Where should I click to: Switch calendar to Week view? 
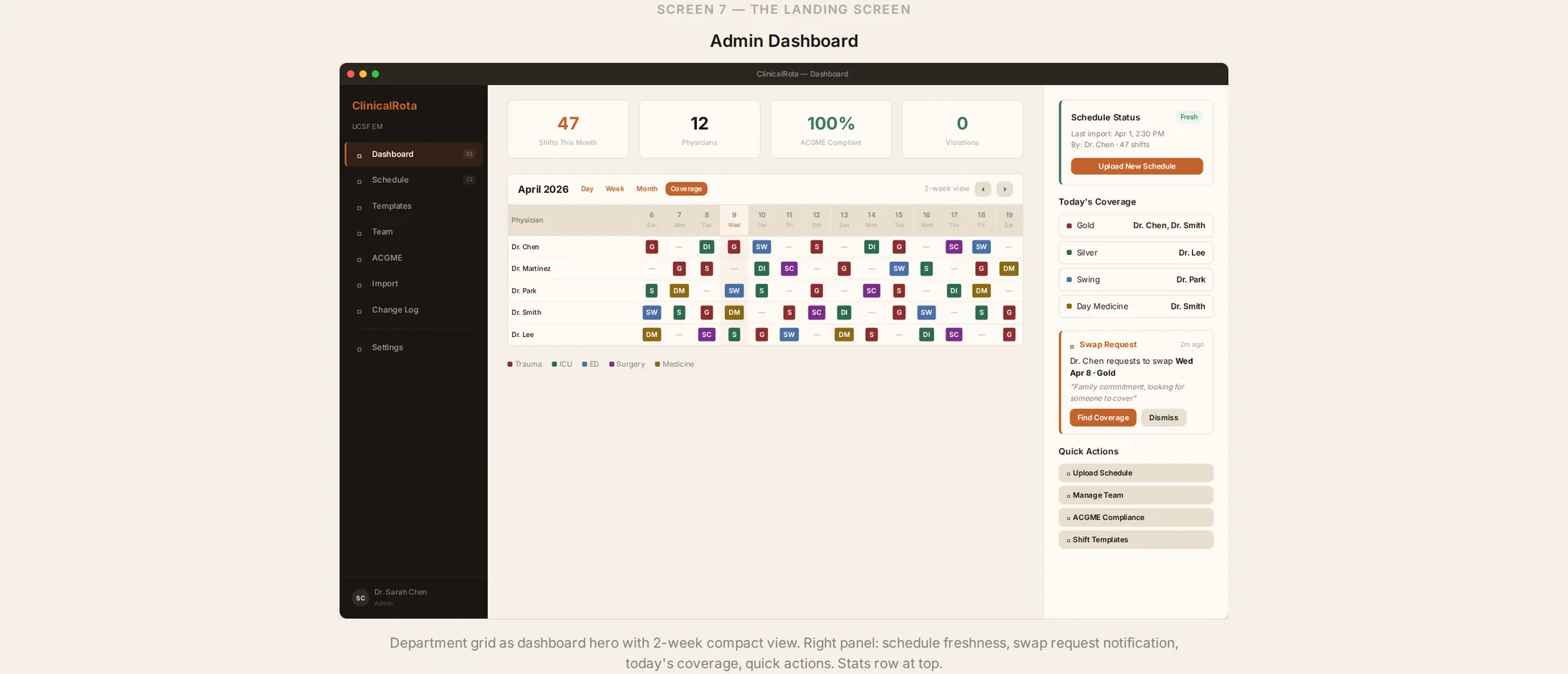point(615,189)
